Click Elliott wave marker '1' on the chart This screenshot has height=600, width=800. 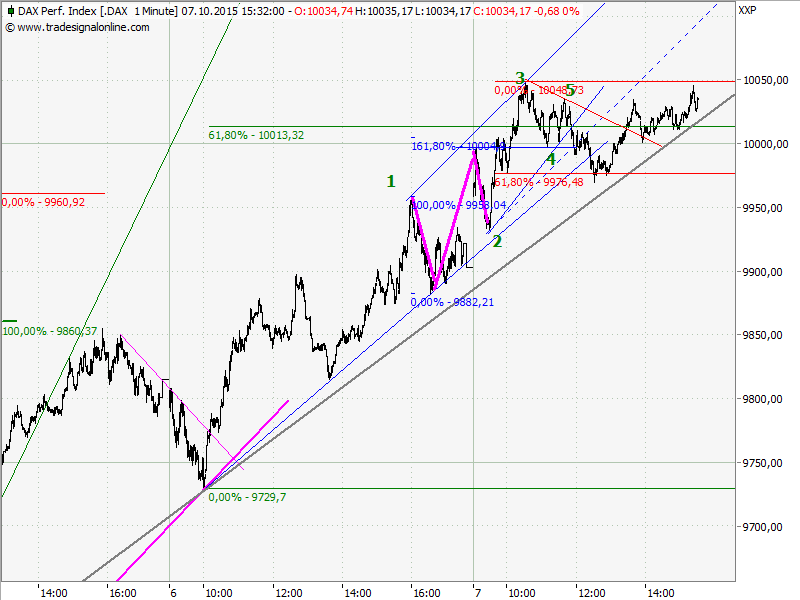[x=391, y=182]
